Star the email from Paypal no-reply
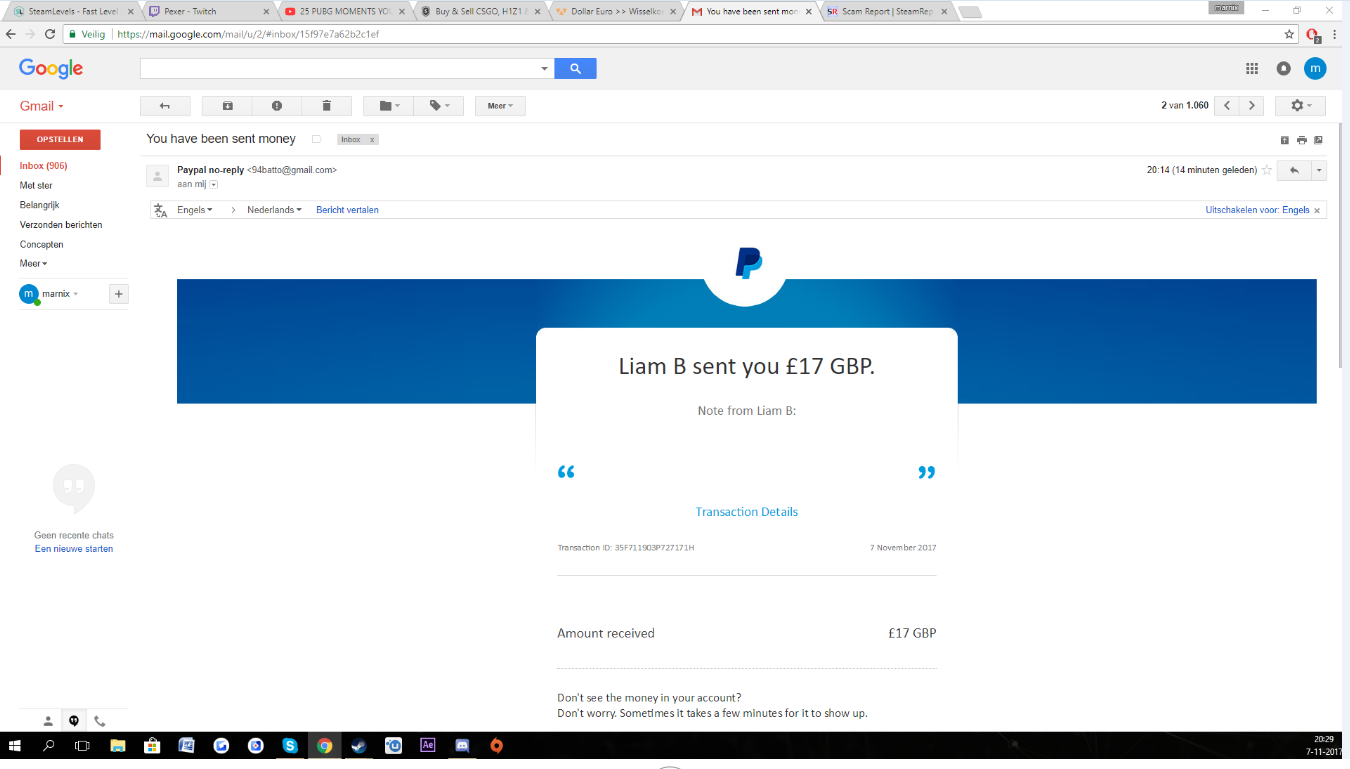Screen dimensions: 1350x769 1267,170
